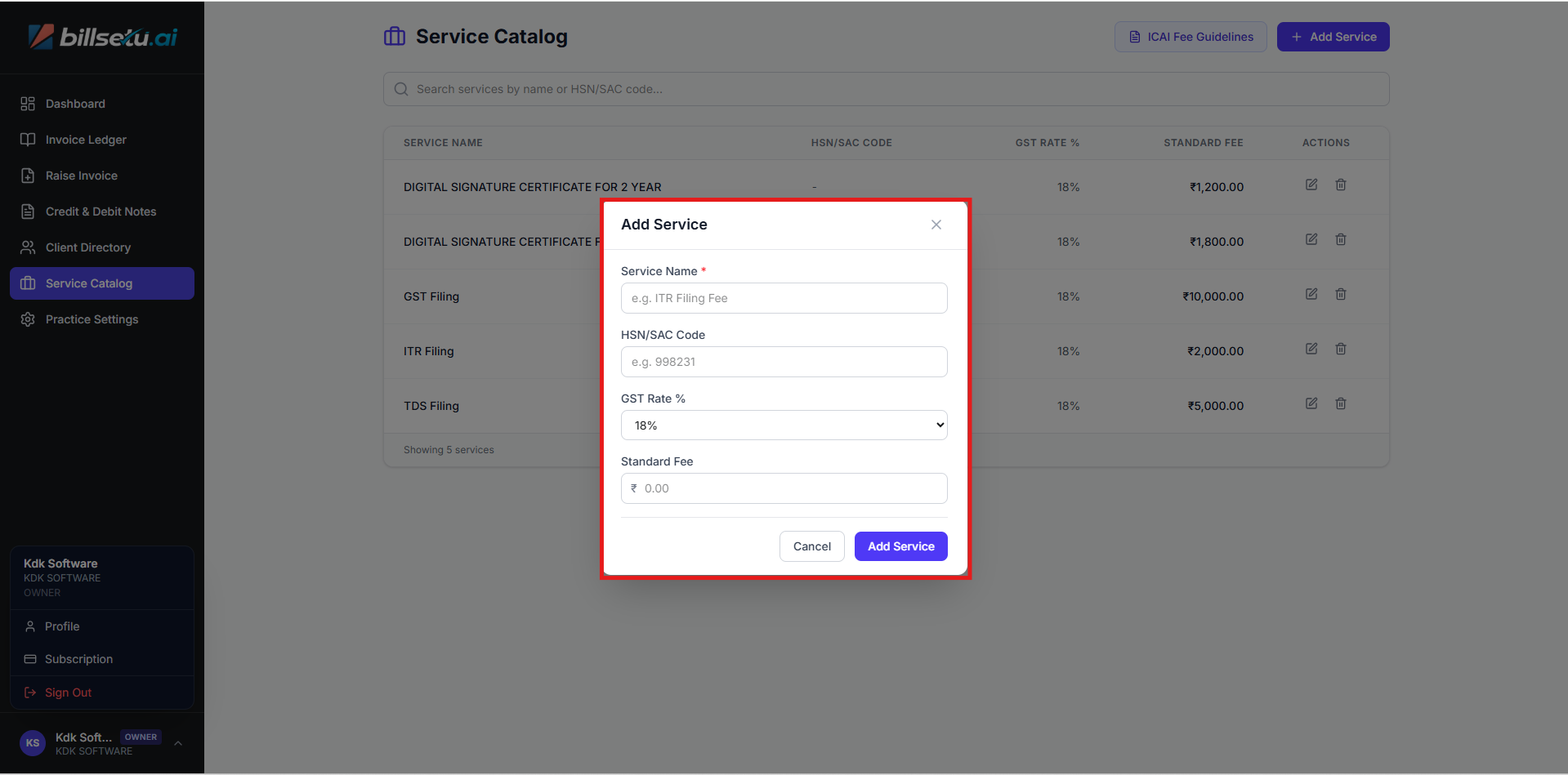
Task: Click the KS user avatar
Action: tap(33, 743)
